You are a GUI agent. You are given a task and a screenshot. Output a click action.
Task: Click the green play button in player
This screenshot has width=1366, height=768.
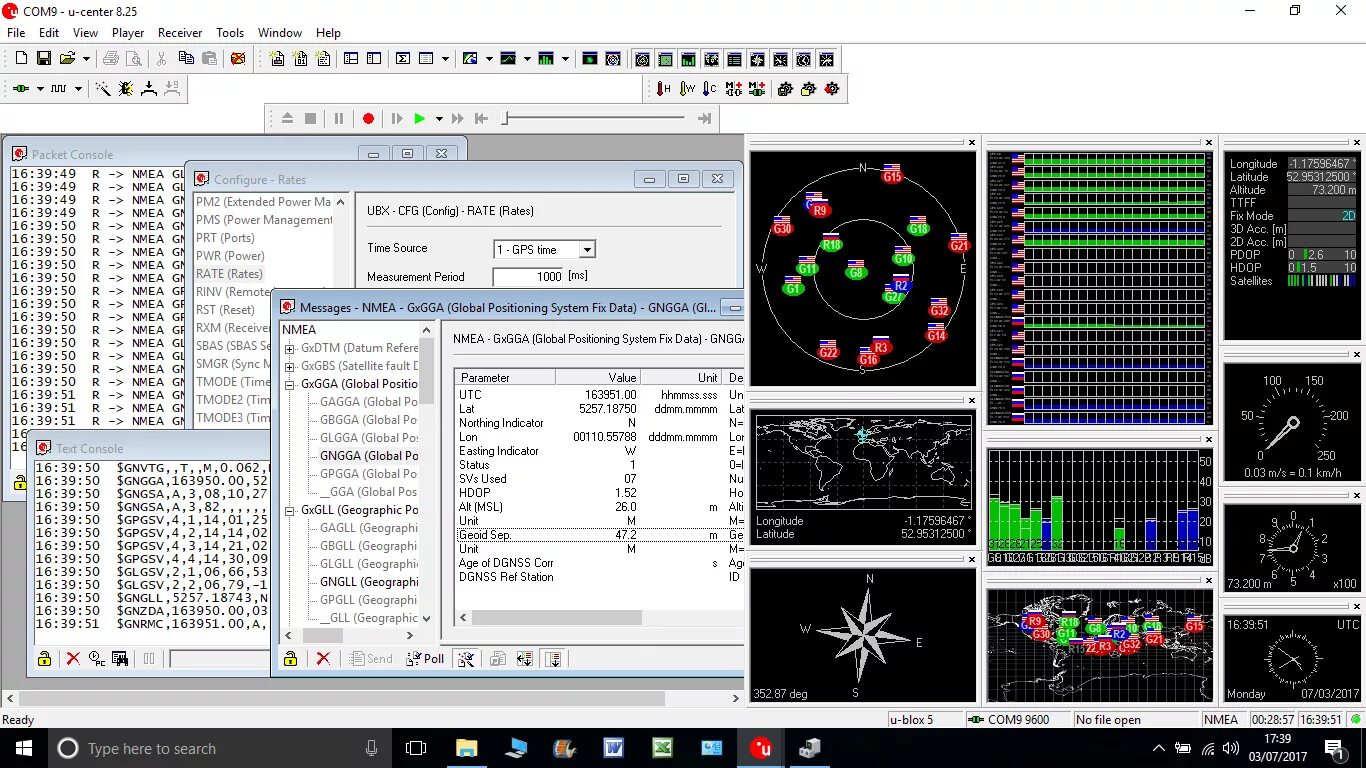[x=420, y=119]
